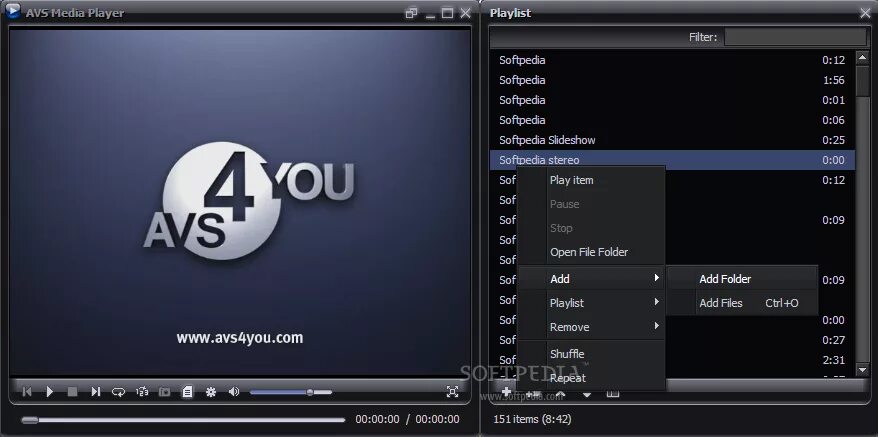Click the plus add-item playlist icon
Screen dimensions: 878x437
506,392
